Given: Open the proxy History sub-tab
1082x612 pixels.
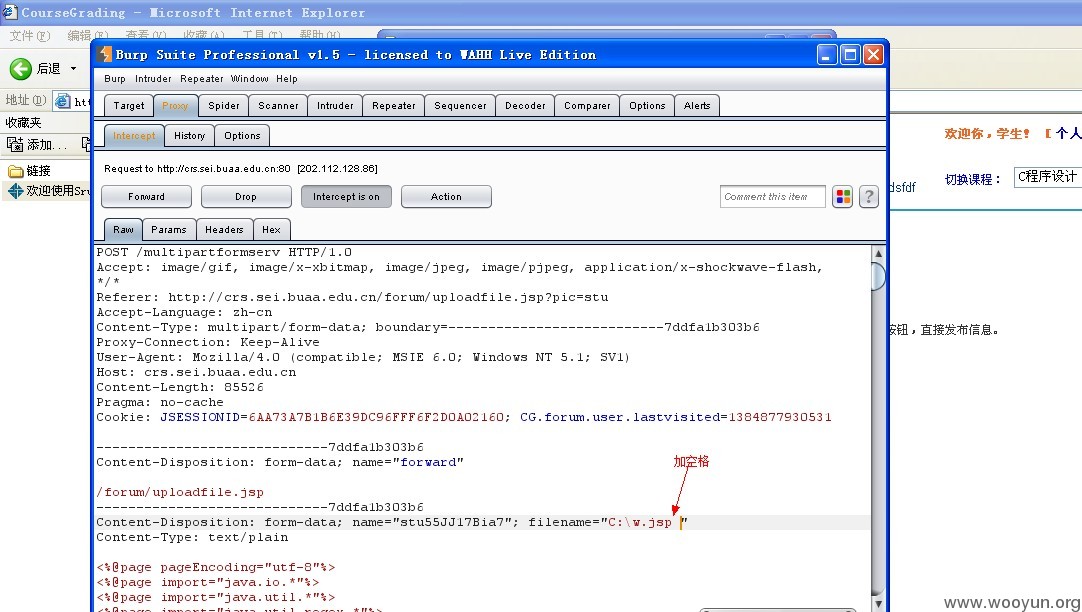Looking at the screenshot, I should tap(190, 136).
